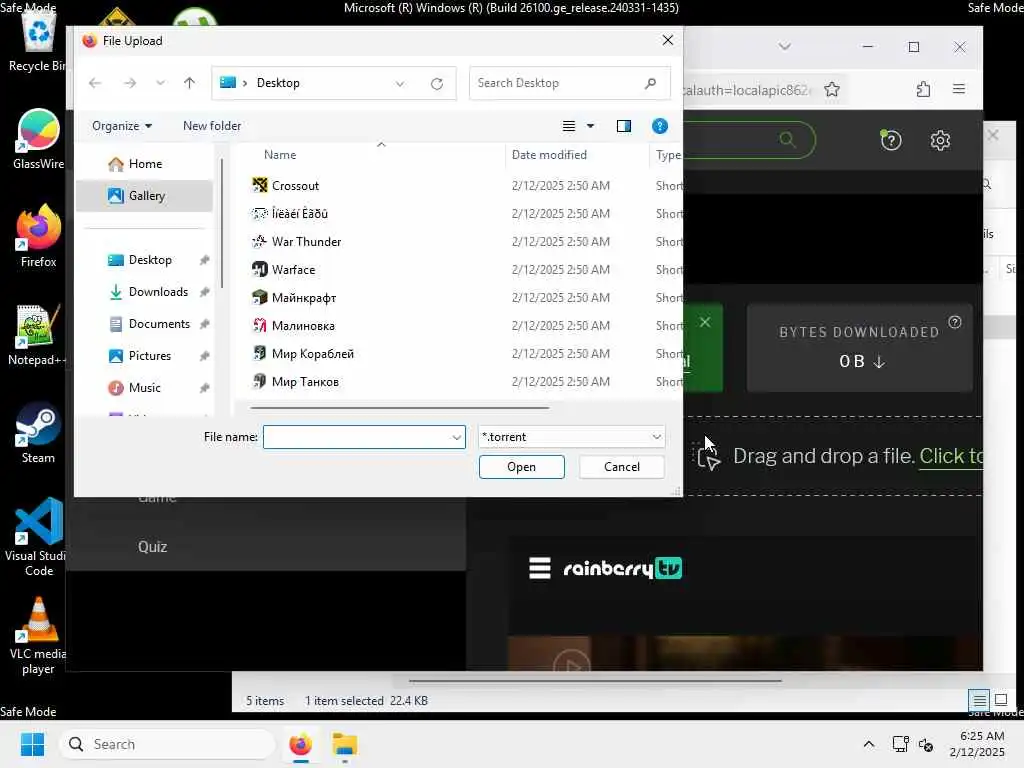
Task: Dismiss the green banner with its X
Action: (x=705, y=322)
